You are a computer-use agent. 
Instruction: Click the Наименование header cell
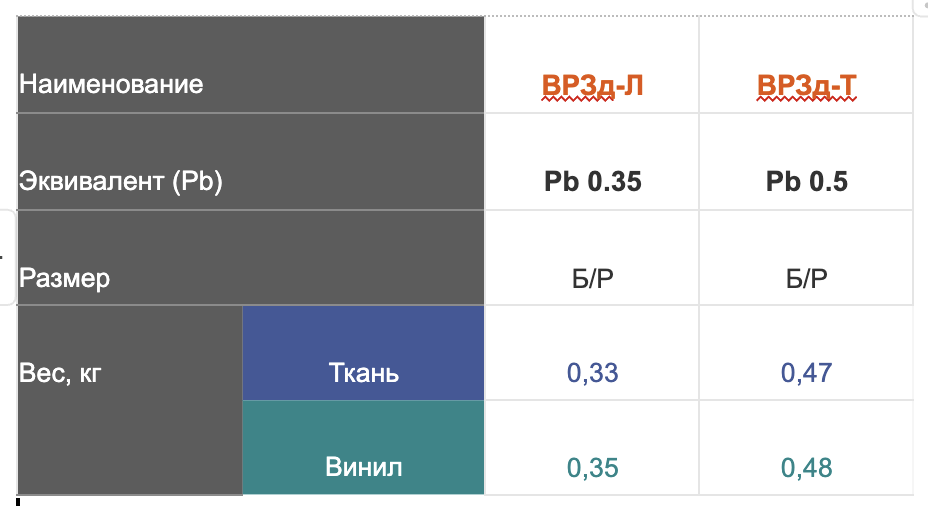tap(250, 65)
